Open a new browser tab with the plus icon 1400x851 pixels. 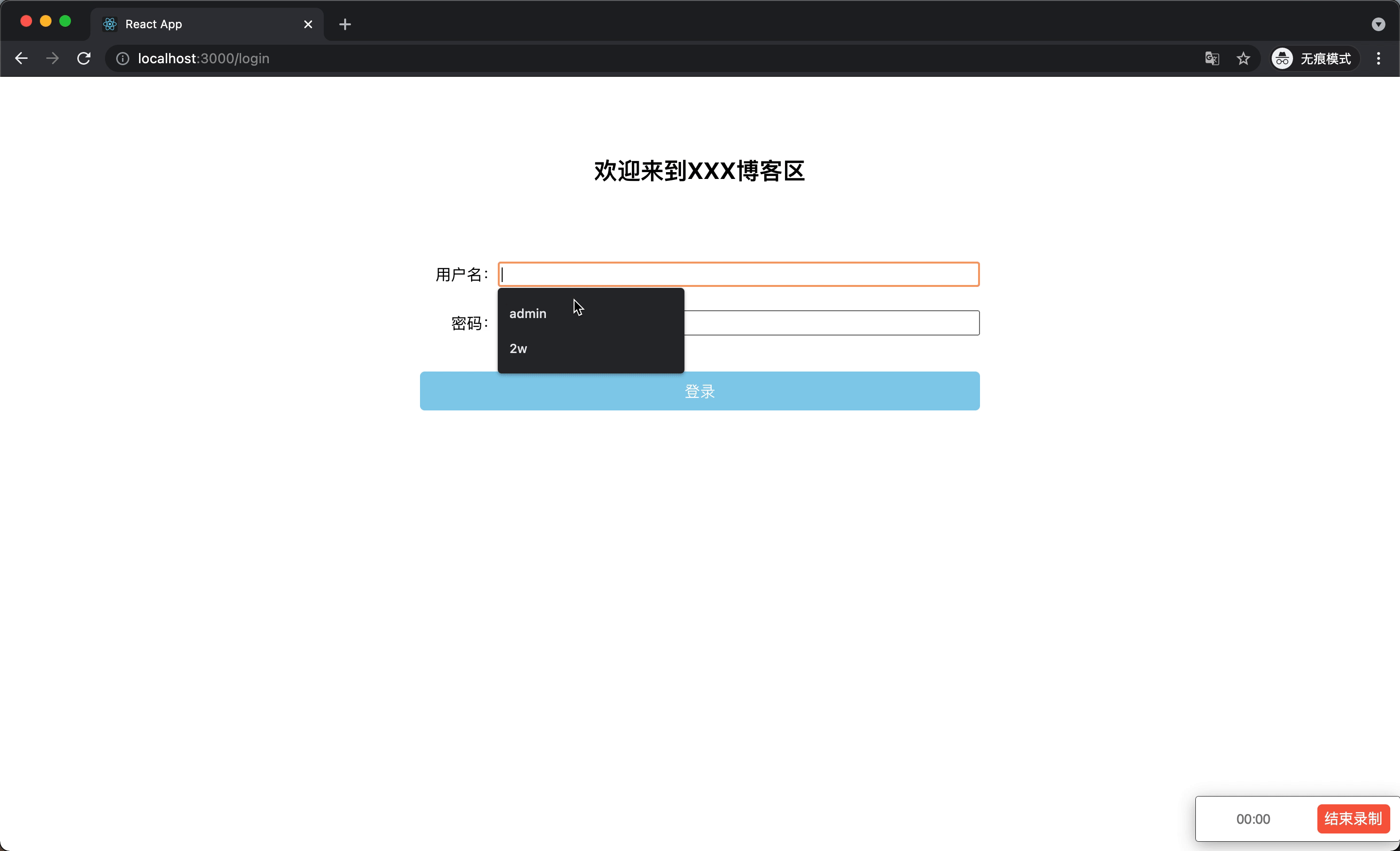pos(344,24)
